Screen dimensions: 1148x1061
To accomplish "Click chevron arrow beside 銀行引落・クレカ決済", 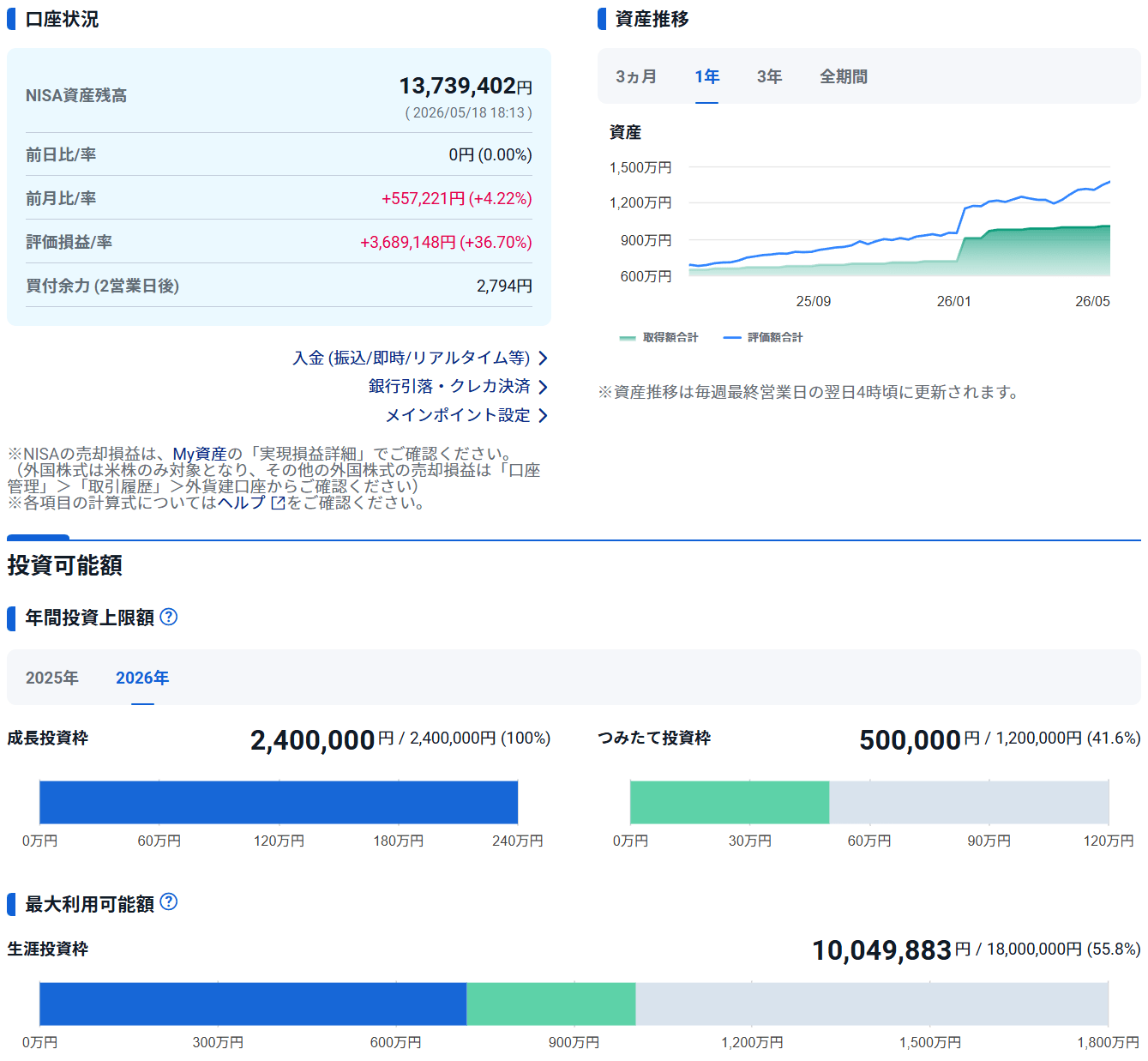I will 543,387.
